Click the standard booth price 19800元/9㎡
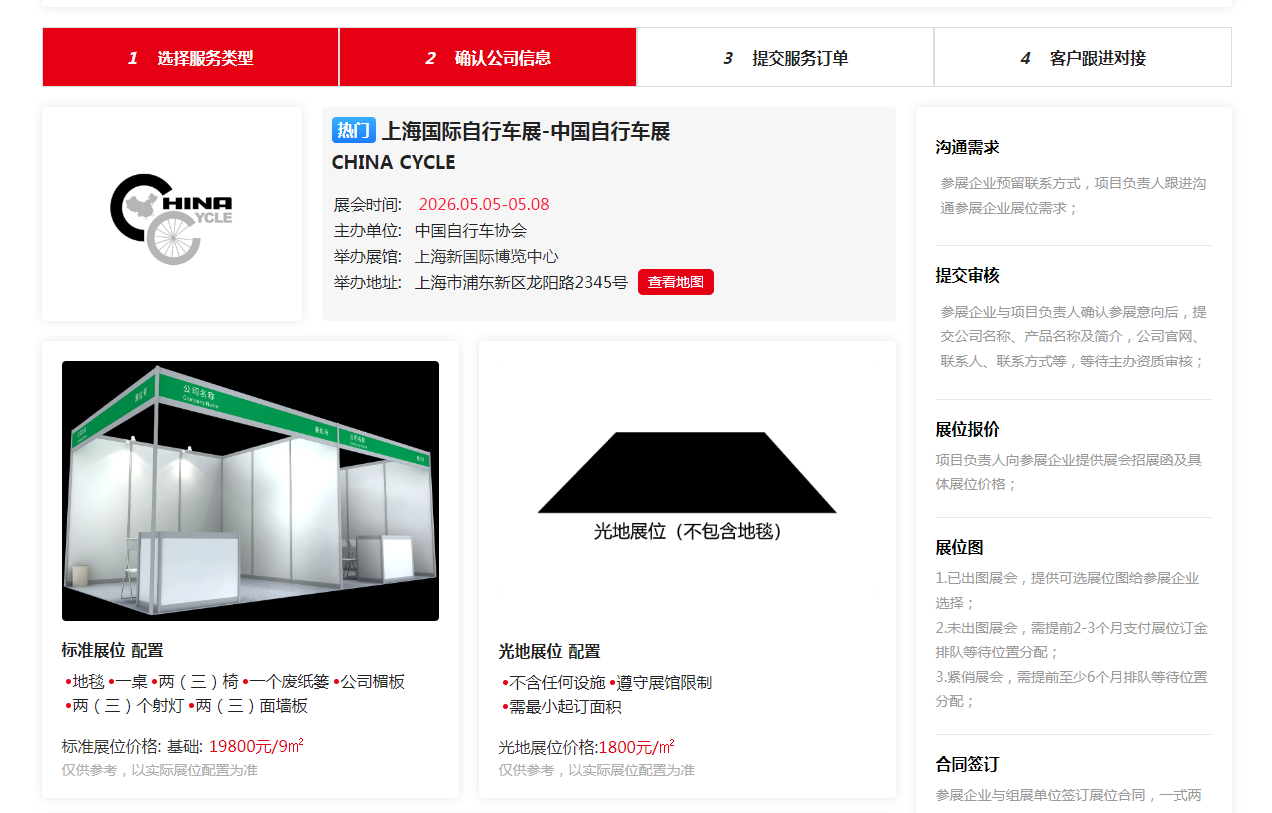This screenshot has height=813, width=1272. (256, 745)
